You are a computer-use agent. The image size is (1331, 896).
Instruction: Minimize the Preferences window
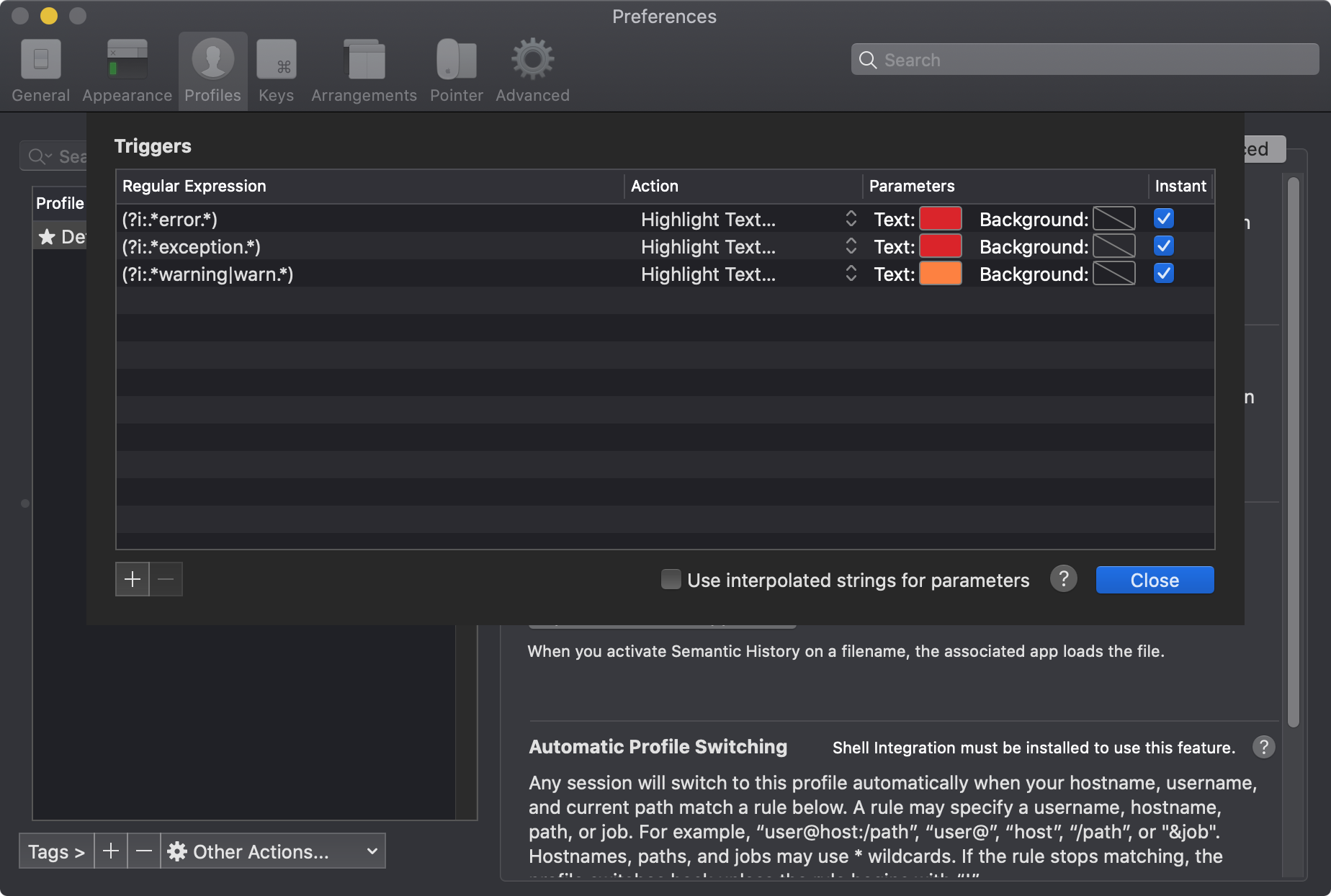49,16
